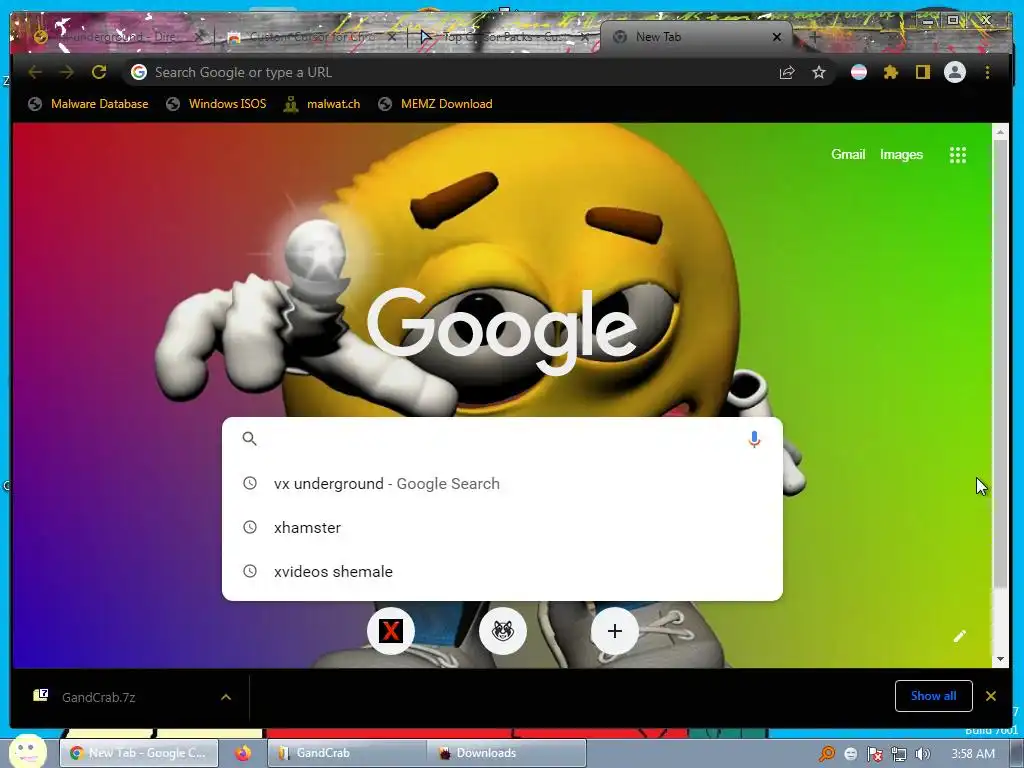Click the page vertical scrollbar thumb
1024x768 pixels.
coord(1000,362)
